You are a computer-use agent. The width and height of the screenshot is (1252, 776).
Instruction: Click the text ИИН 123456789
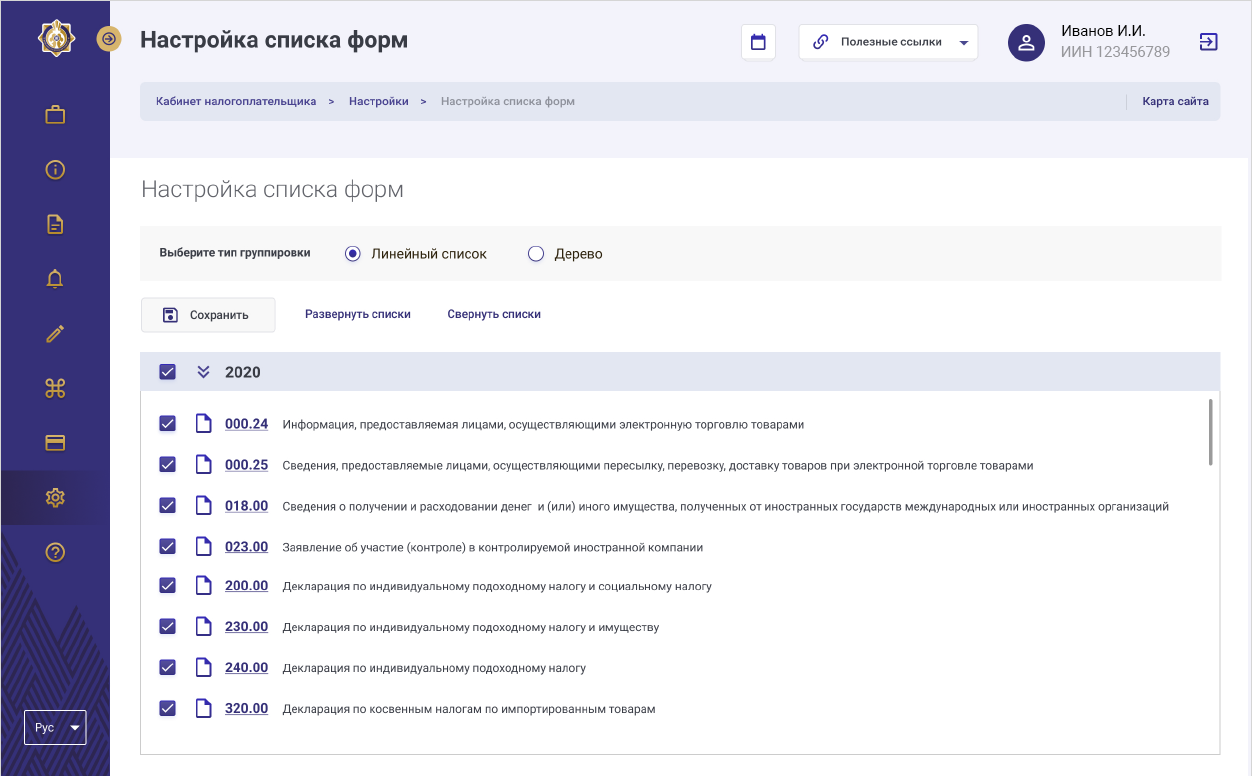coord(1115,52)
